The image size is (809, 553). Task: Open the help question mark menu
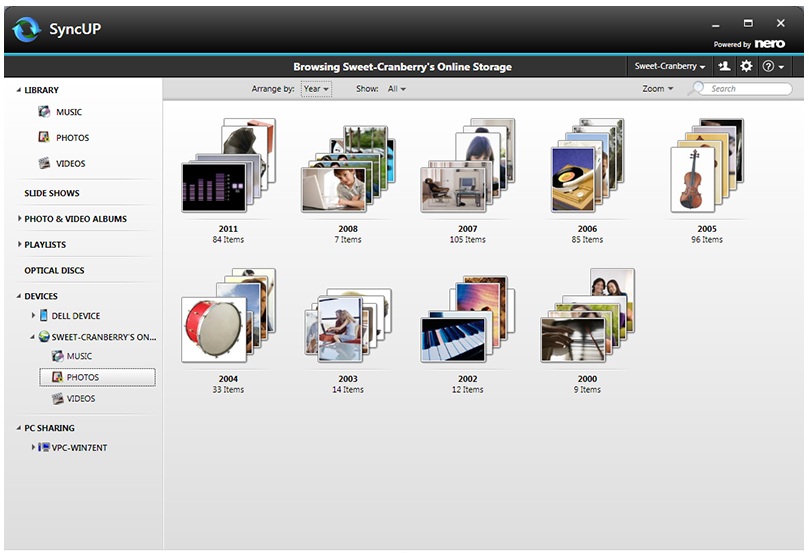pos(773,66)
